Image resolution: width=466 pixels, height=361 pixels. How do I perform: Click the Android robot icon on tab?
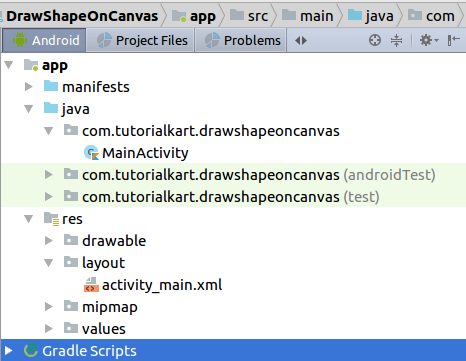click(20, 40)
